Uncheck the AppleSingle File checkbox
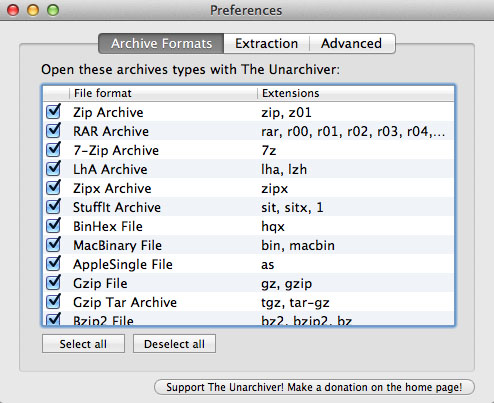The image size is (494, 403). click(x=53, y=264)
